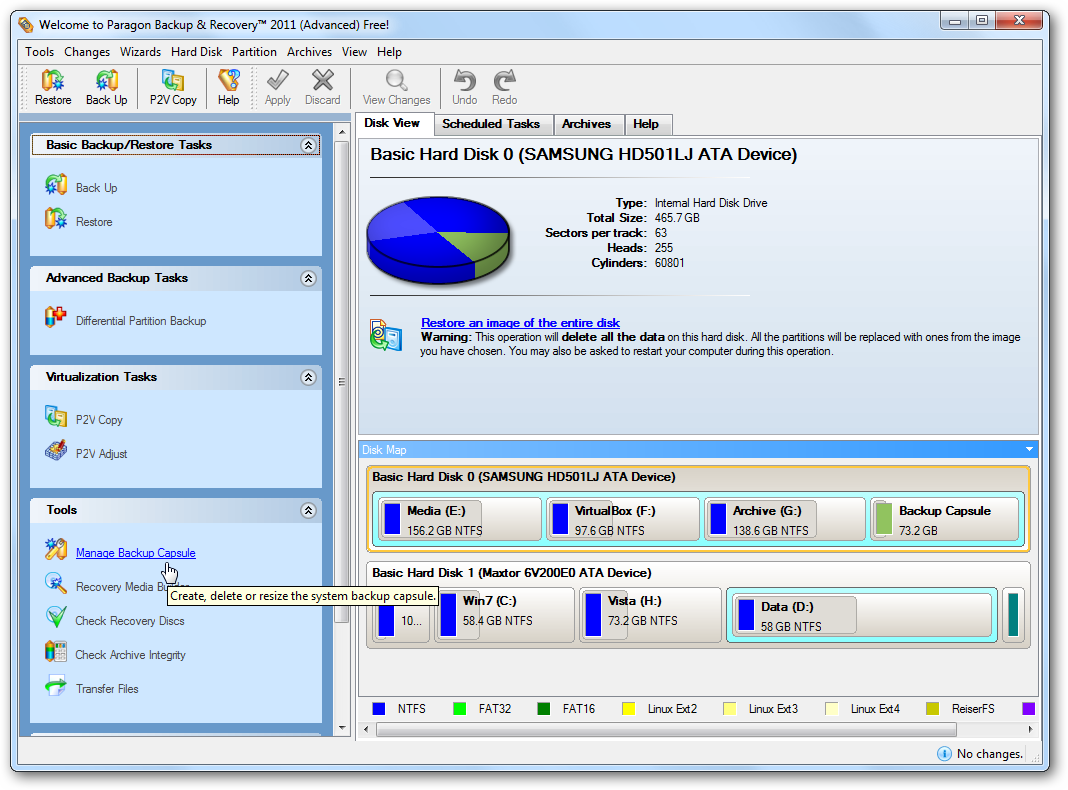The width and height of the screenshot is (1068, 790).
Task: Switch to the Help tab
Action: click(x=646, y=124)
